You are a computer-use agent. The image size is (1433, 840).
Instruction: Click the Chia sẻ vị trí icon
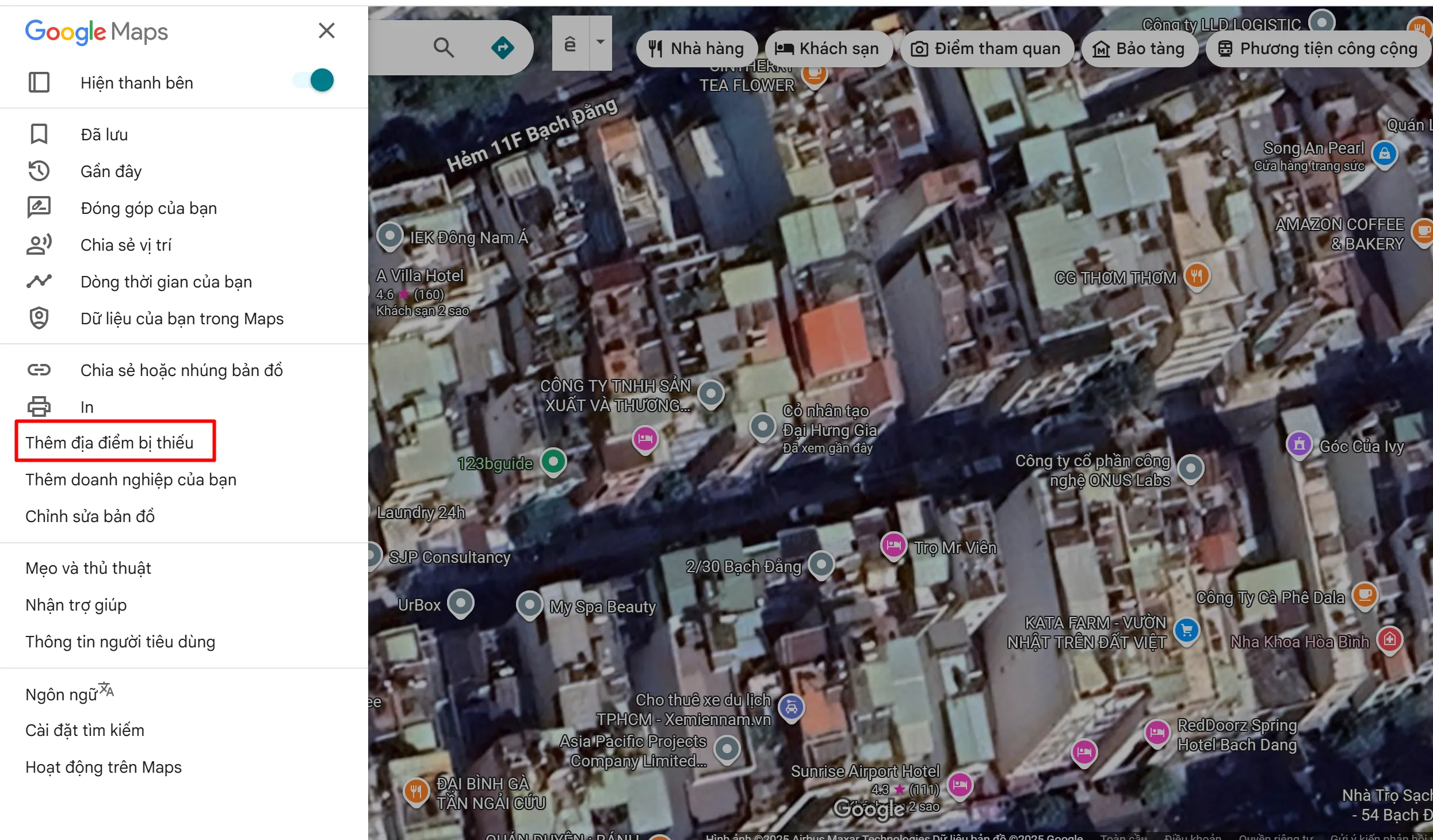[x=39, y=244]
